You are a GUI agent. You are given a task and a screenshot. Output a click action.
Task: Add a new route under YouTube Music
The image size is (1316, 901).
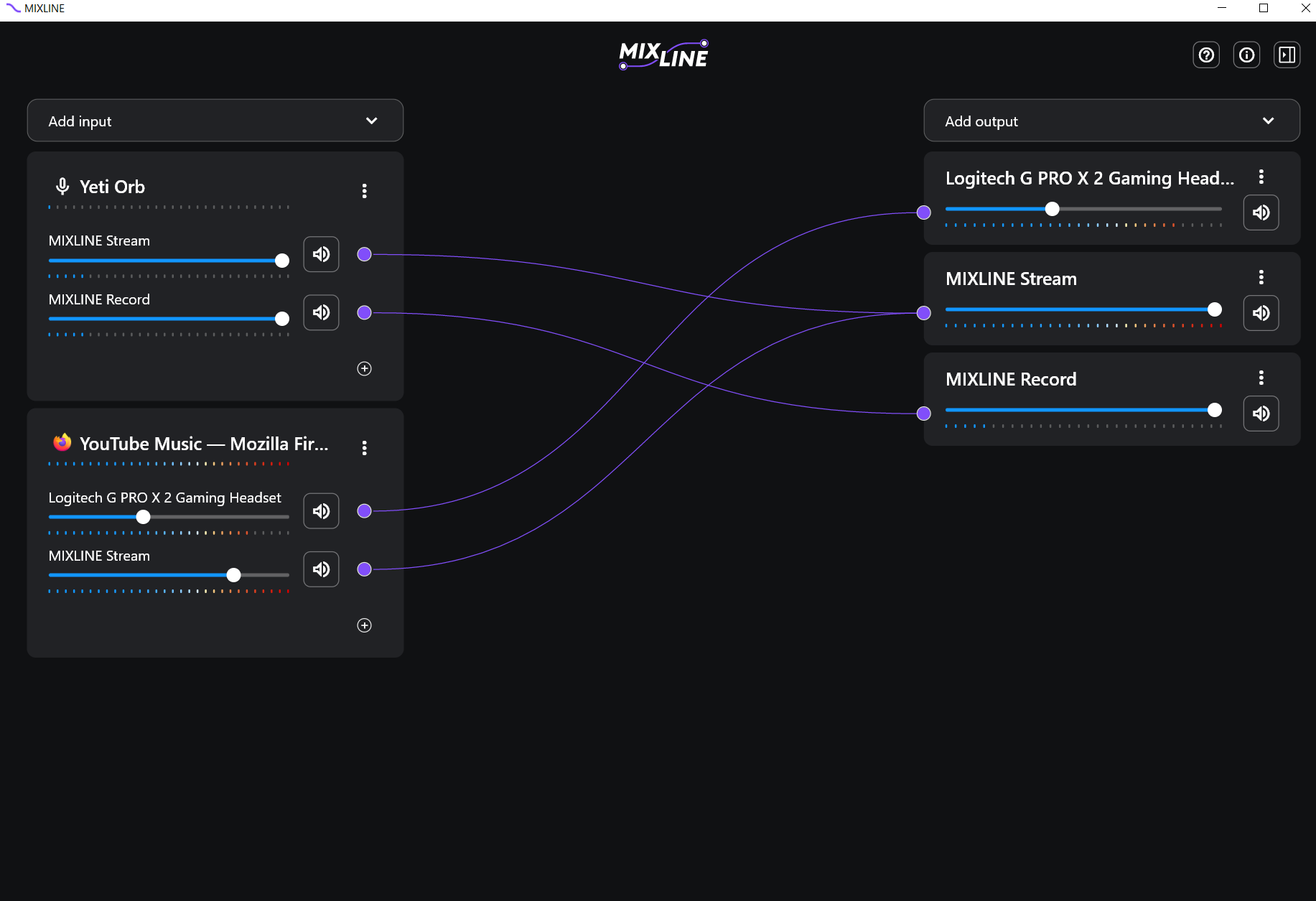tap(365, 625)
